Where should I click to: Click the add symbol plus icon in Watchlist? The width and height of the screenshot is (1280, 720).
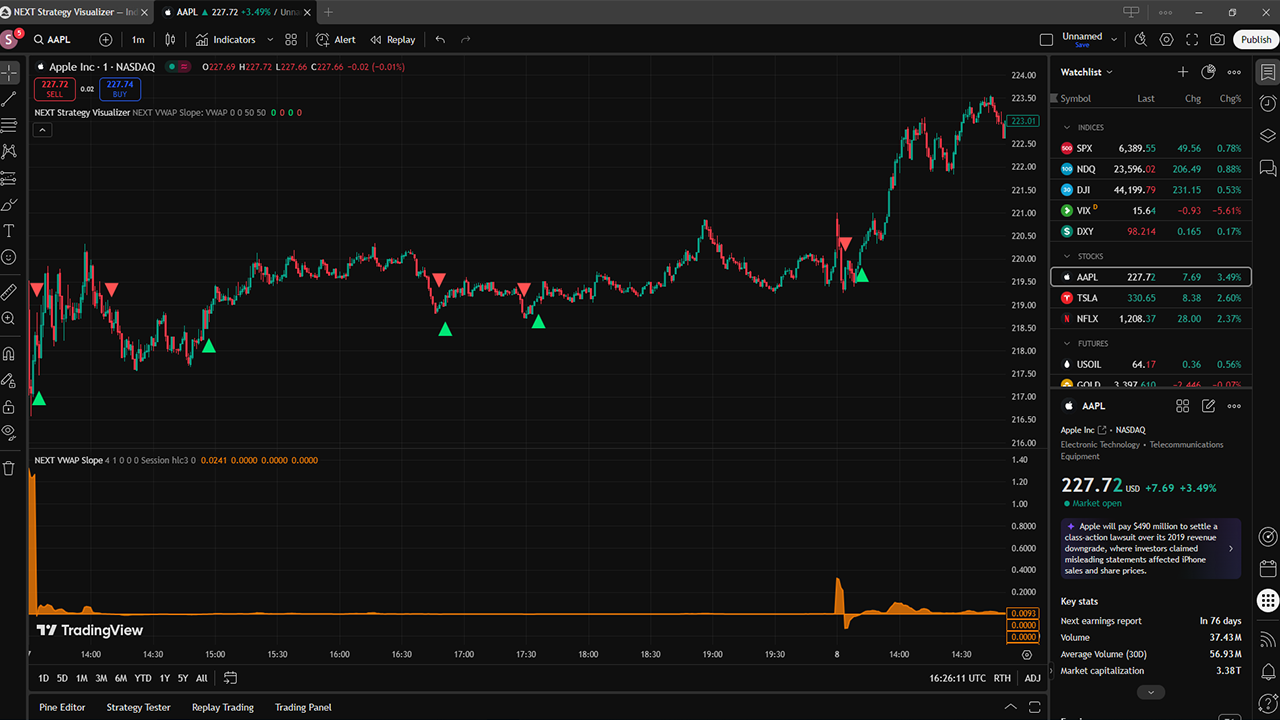click(1183, 72)
